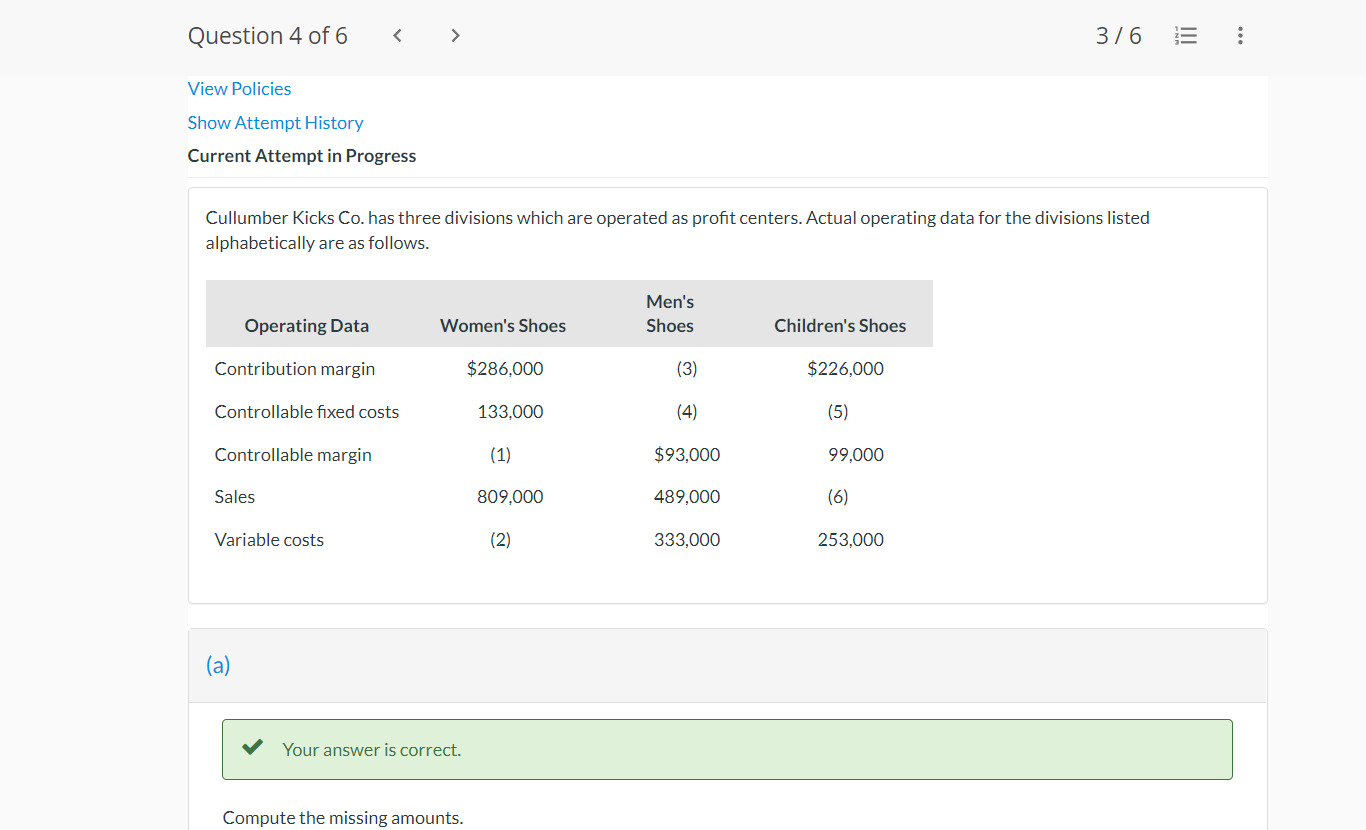Click the Your answer is correct message
The width and height of the screenshot is (1366, 830).
tap(372, 750)
